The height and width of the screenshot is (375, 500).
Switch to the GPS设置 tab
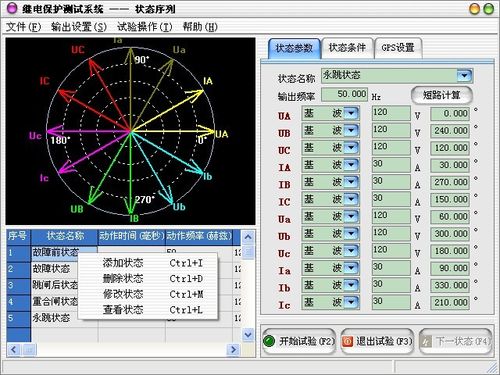coord(398,48)
